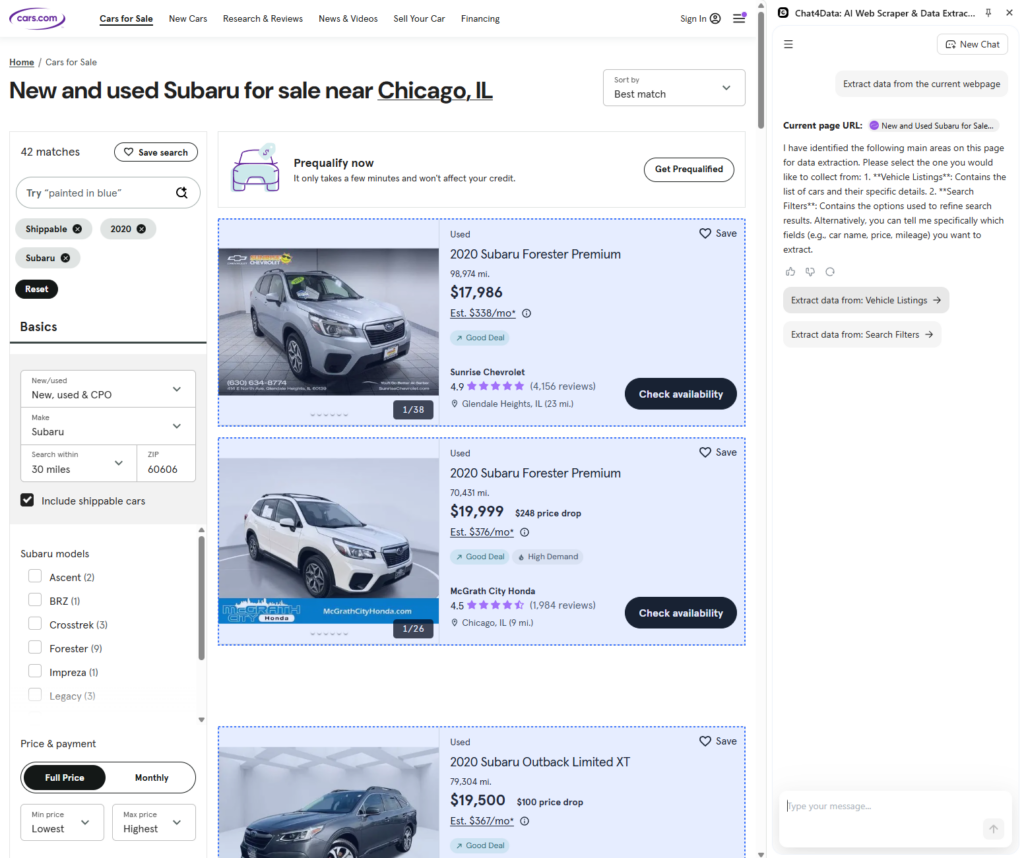Go to Sell Your Car tab
Screen dimensions: 1024x858
coord(419,18)
